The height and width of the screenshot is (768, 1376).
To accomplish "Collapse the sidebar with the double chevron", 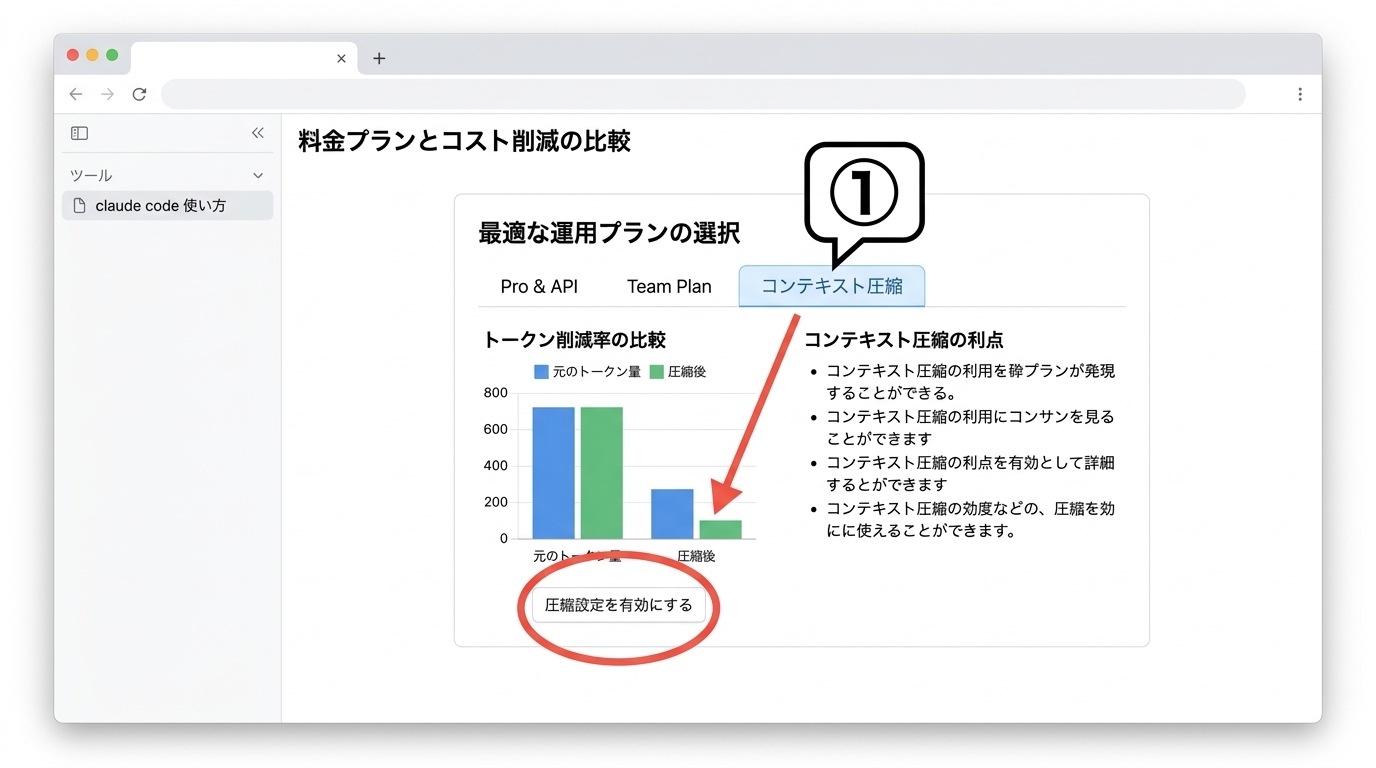I will tap(257, 132).
